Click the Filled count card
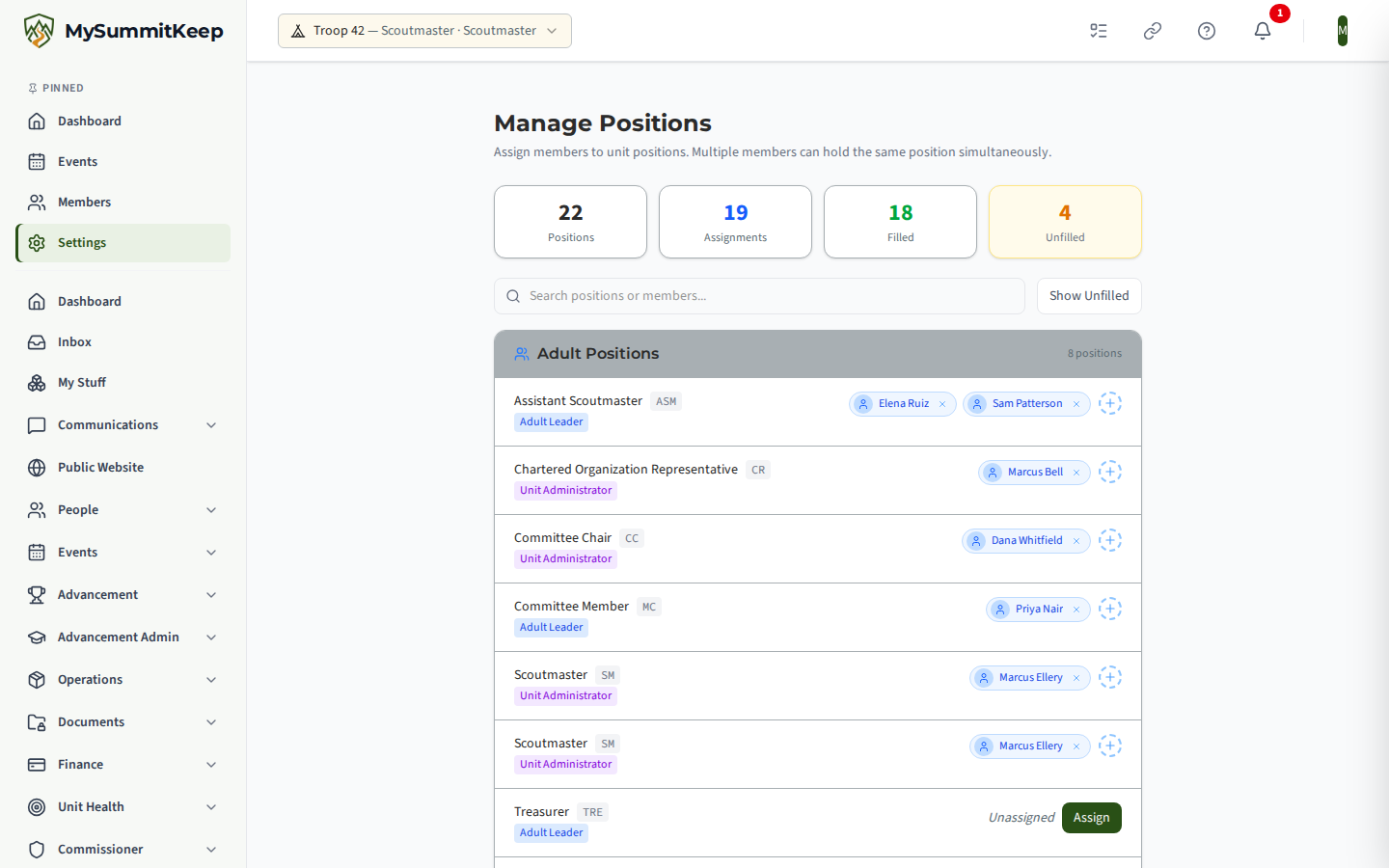This screenshot has width=1389, height=868. pyautogui.click(x=900, y=222)
